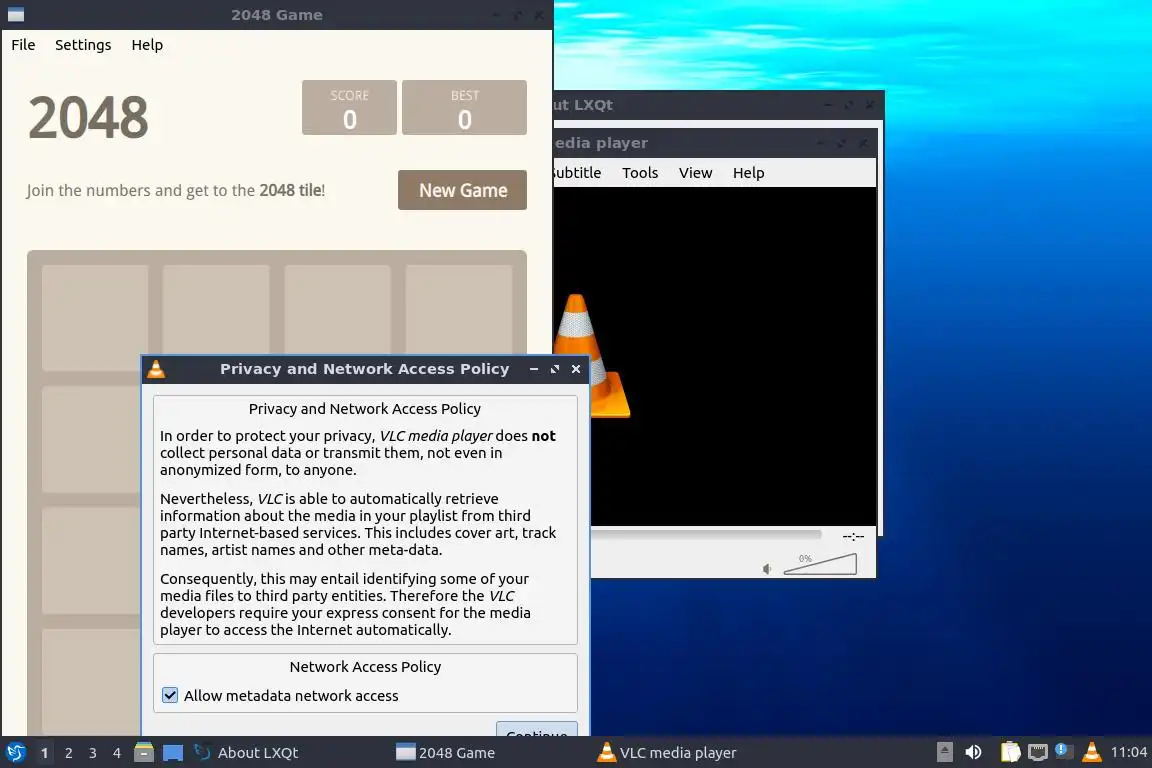
Task: Switch to About LXQt in taskbar
Action: pyautogui.click(x=246, y=753)
